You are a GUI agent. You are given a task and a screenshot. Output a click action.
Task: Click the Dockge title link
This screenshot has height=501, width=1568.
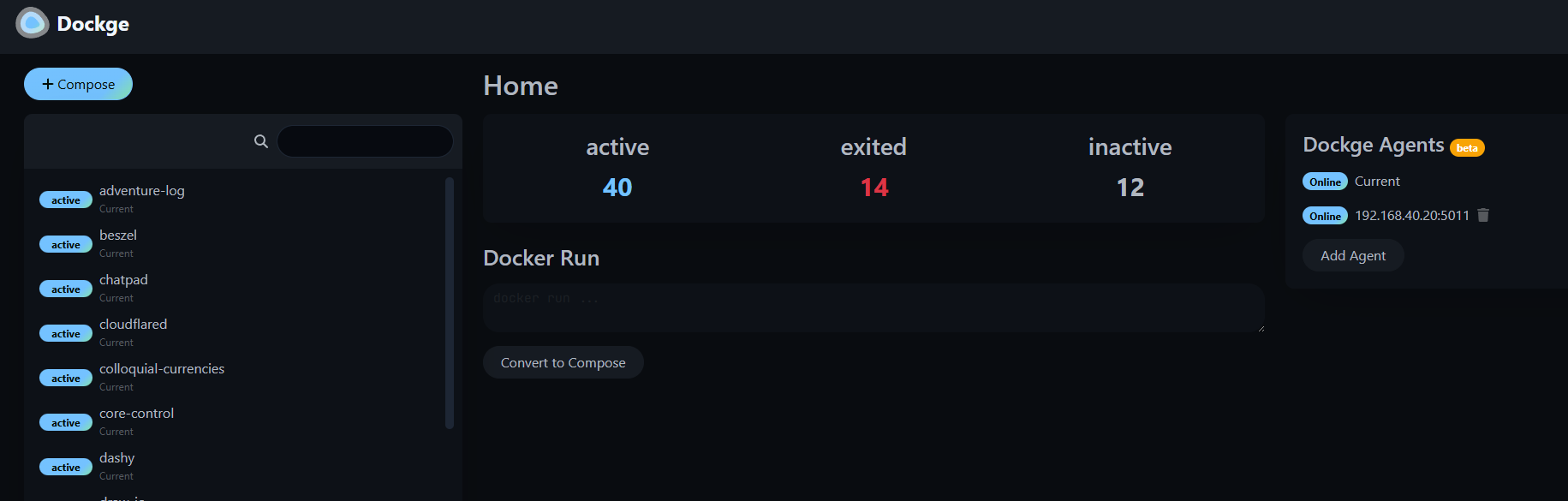92,24
